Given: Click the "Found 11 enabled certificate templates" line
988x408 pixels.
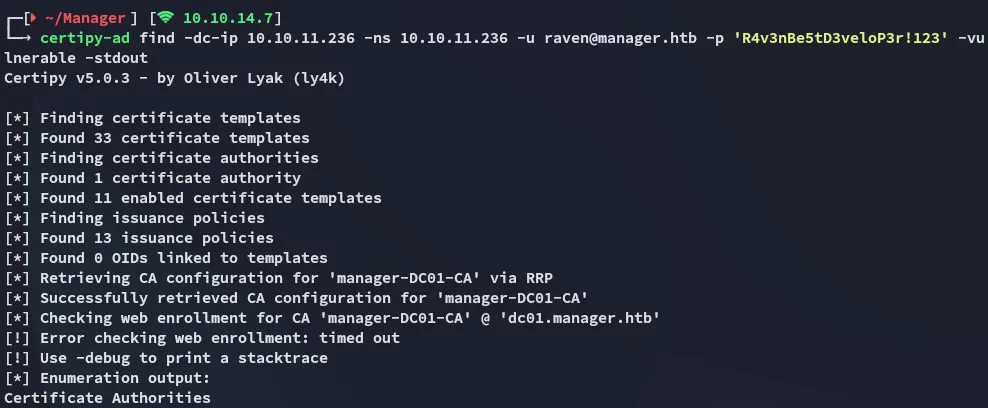Looking at the screenshot, I should [210, 198].
